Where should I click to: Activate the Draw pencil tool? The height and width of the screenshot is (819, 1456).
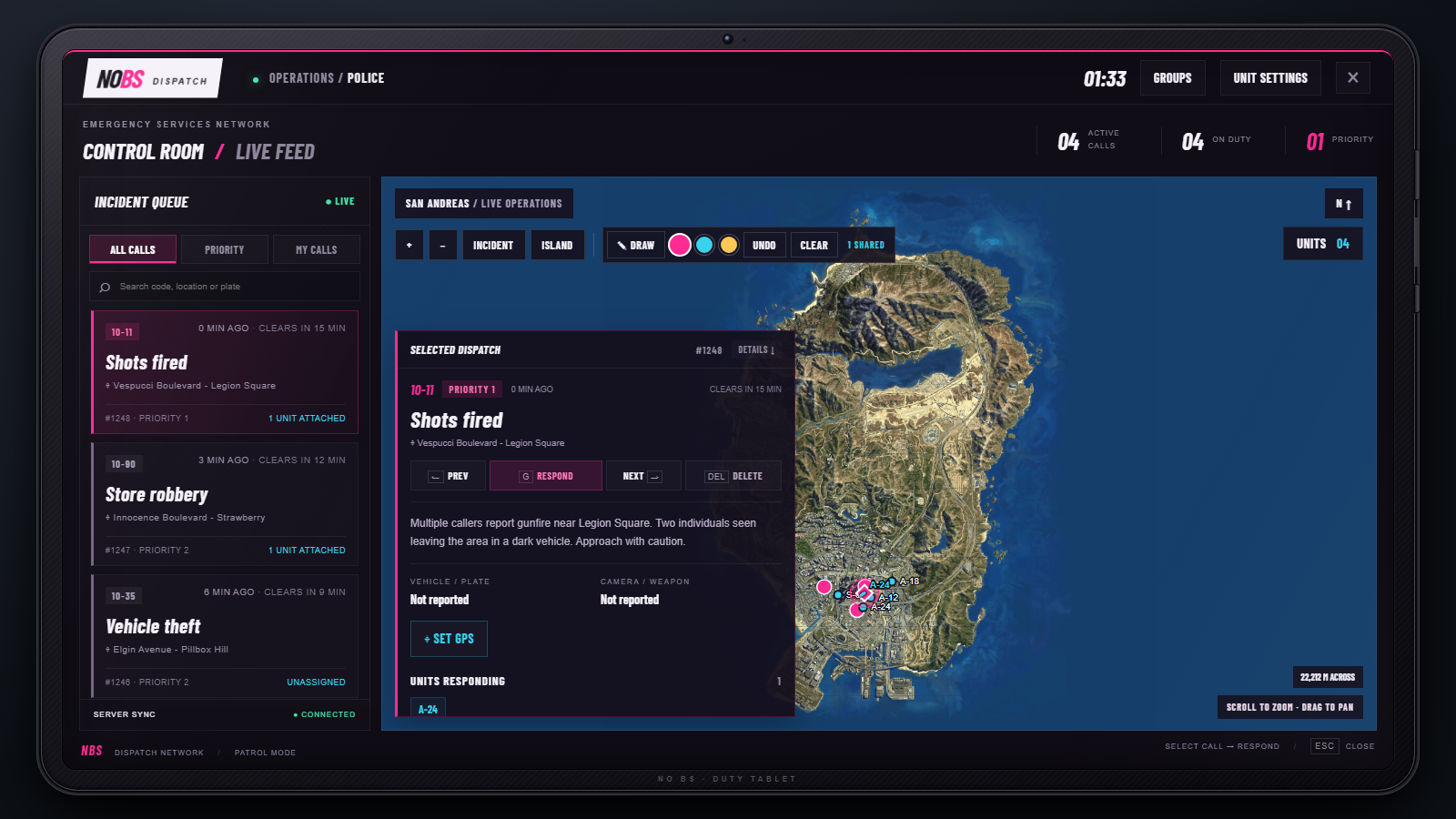pos(636,245)
